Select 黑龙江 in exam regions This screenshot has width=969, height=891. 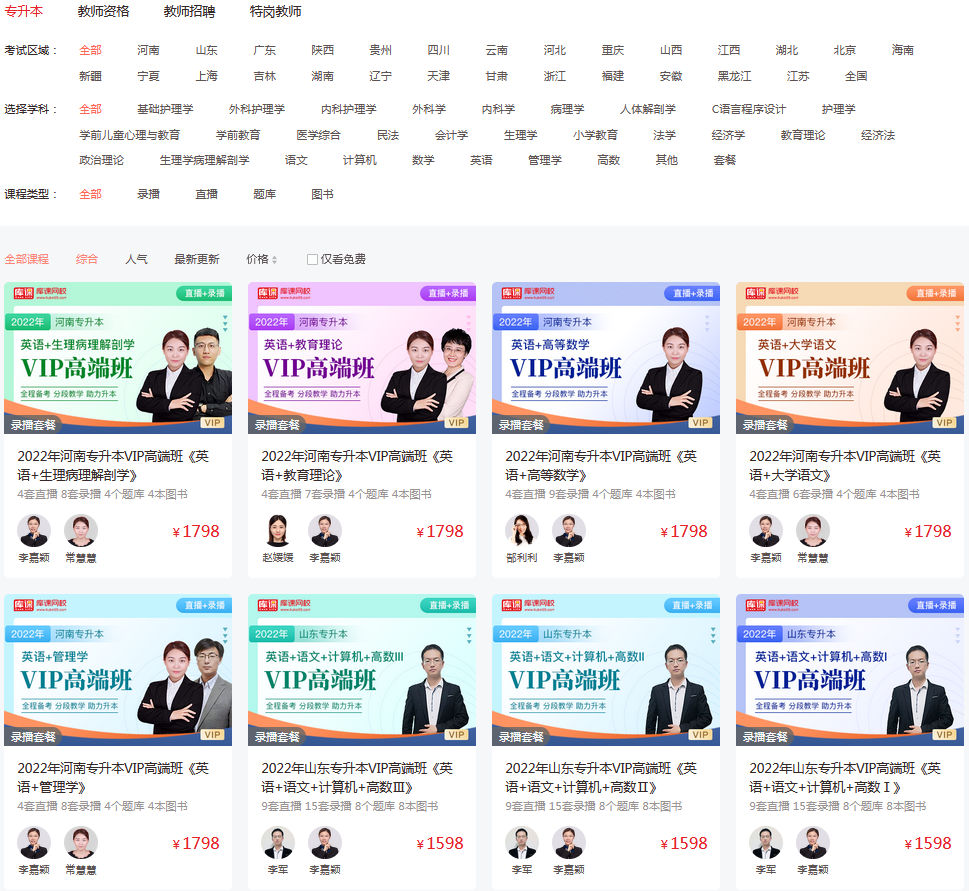tap(734, 76)
